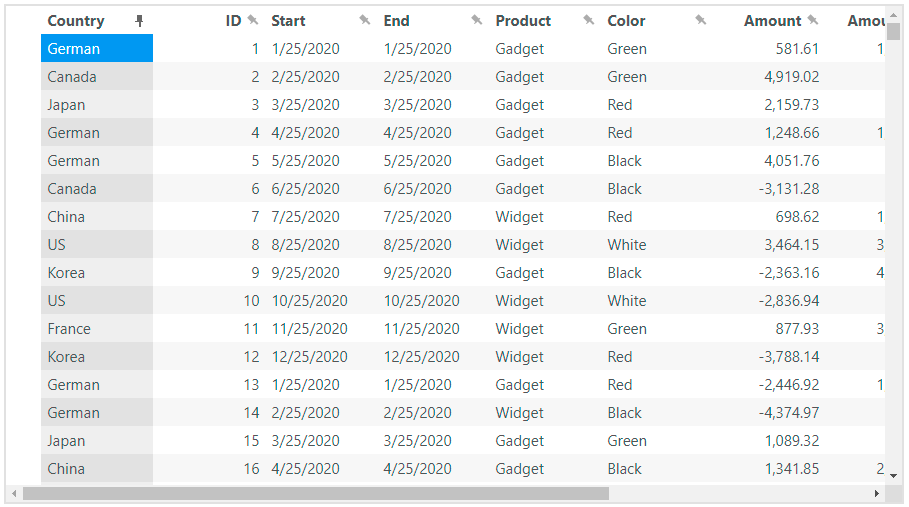Select the France cell in row 11

coord(69,329)
